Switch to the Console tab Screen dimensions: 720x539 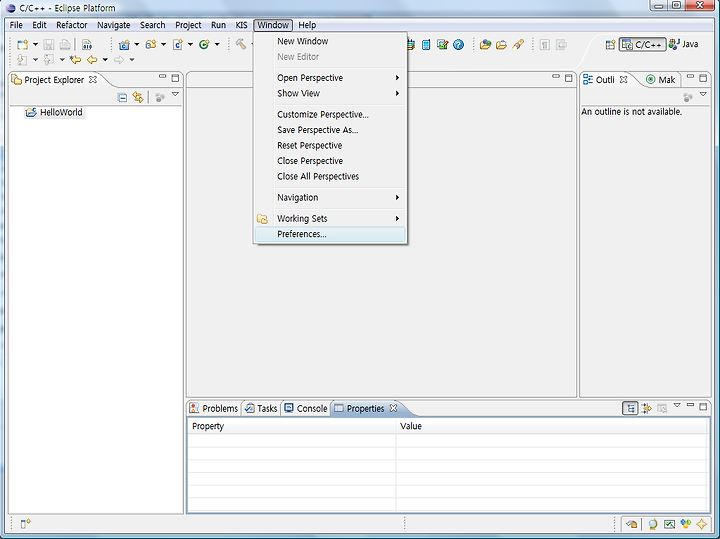306,409
